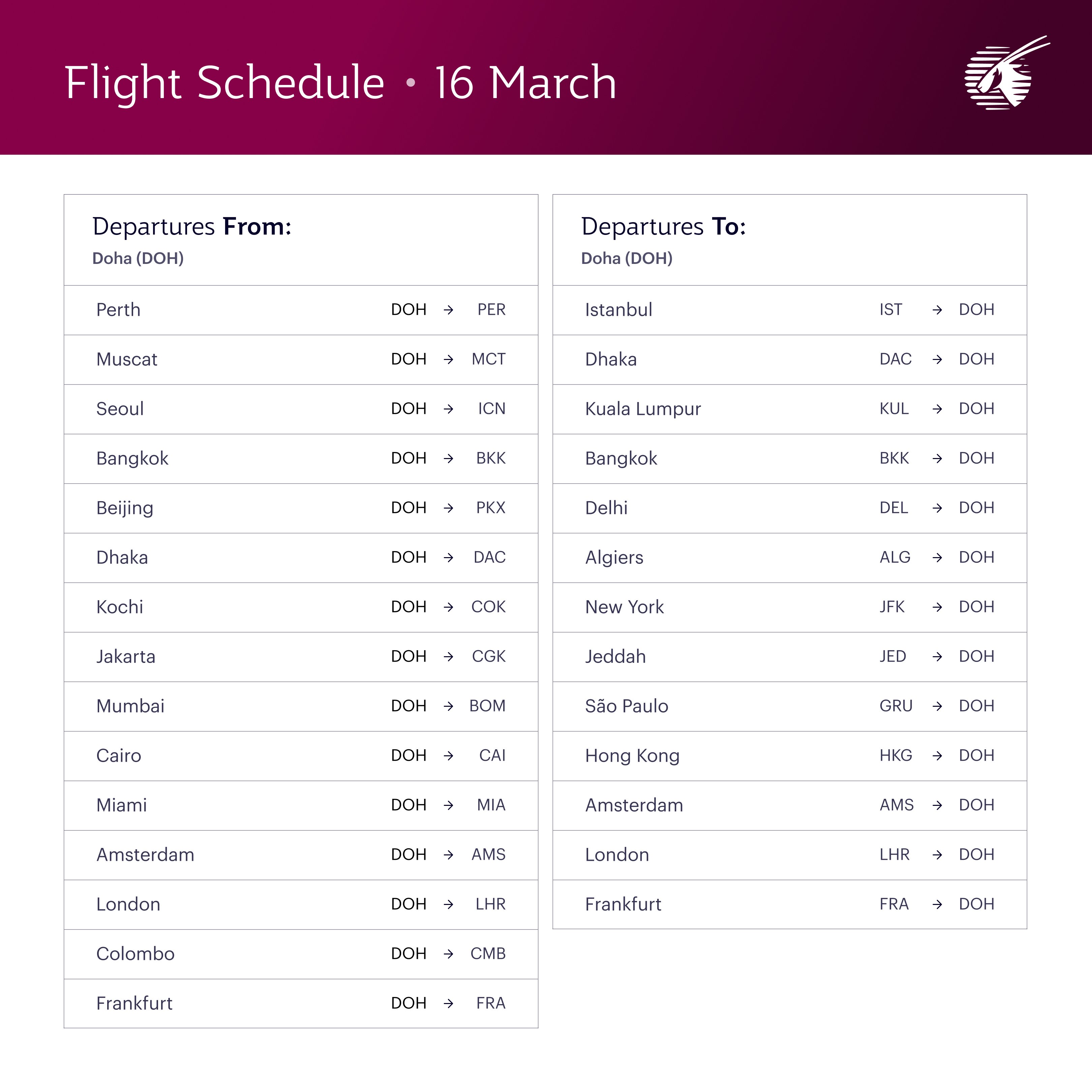Click the Hong Kong city name
The width and height of the screenshot is (1092, 1092).
coord(632,756)
